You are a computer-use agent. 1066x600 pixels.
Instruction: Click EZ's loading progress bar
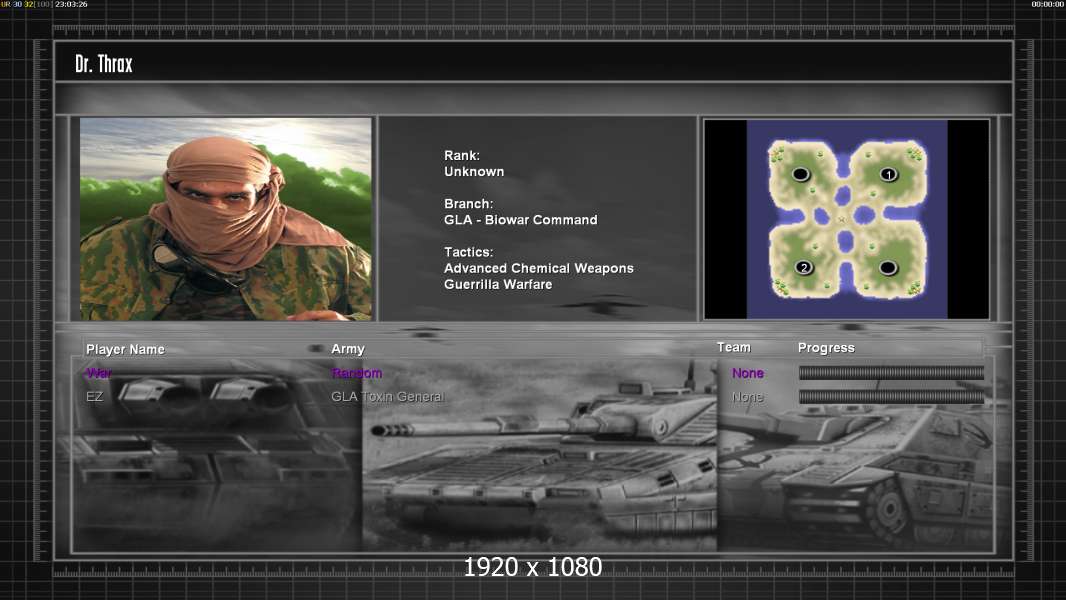891,397
